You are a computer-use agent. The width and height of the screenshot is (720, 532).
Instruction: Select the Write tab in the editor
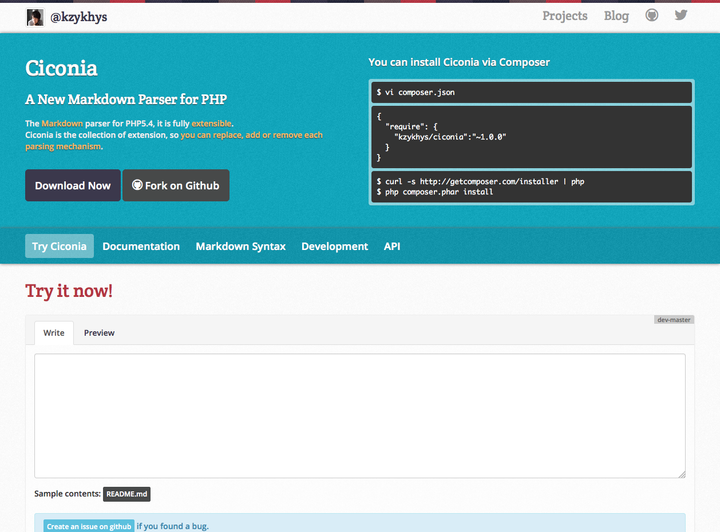(54, 333)
